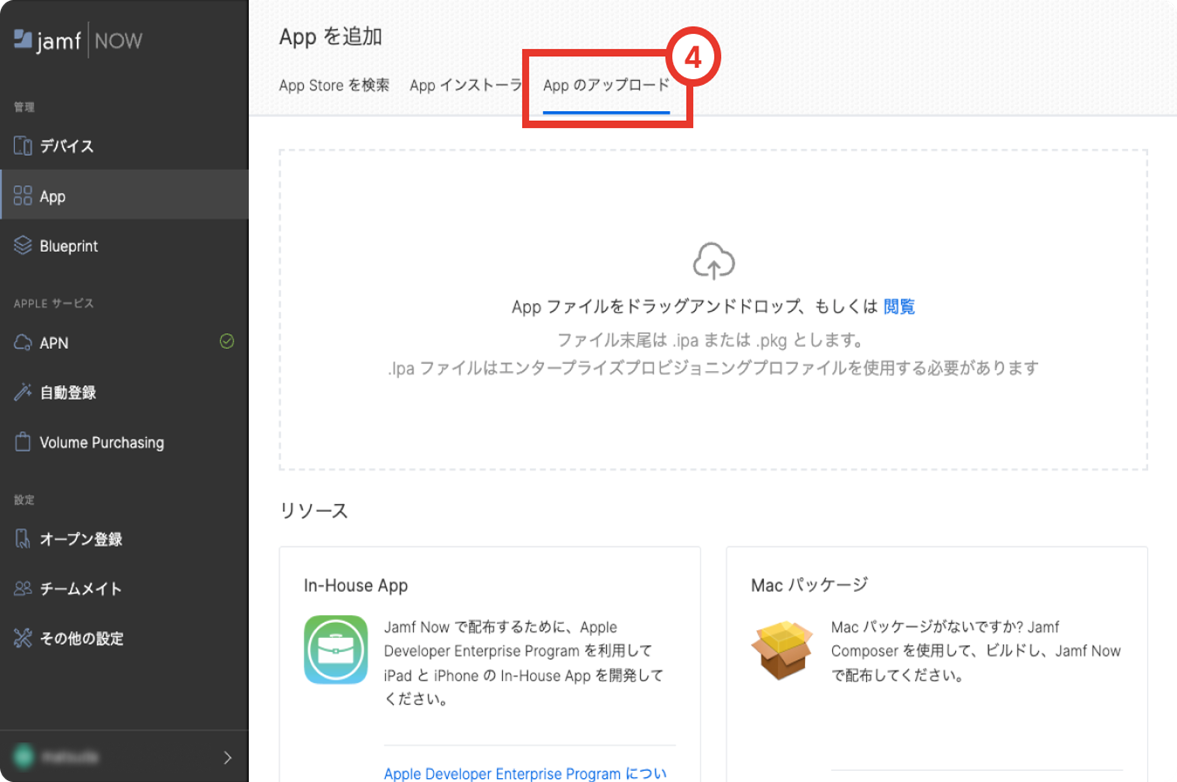
Task: Switch to App インストーラ tab
Action: pos(465,86)
